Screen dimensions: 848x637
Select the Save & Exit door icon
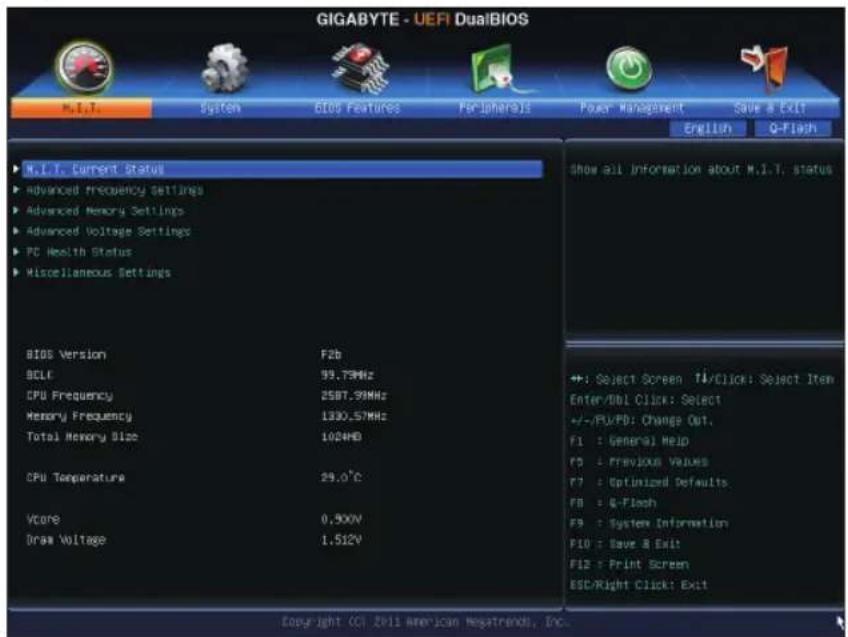pyautogui.click(x=765, y=68)
